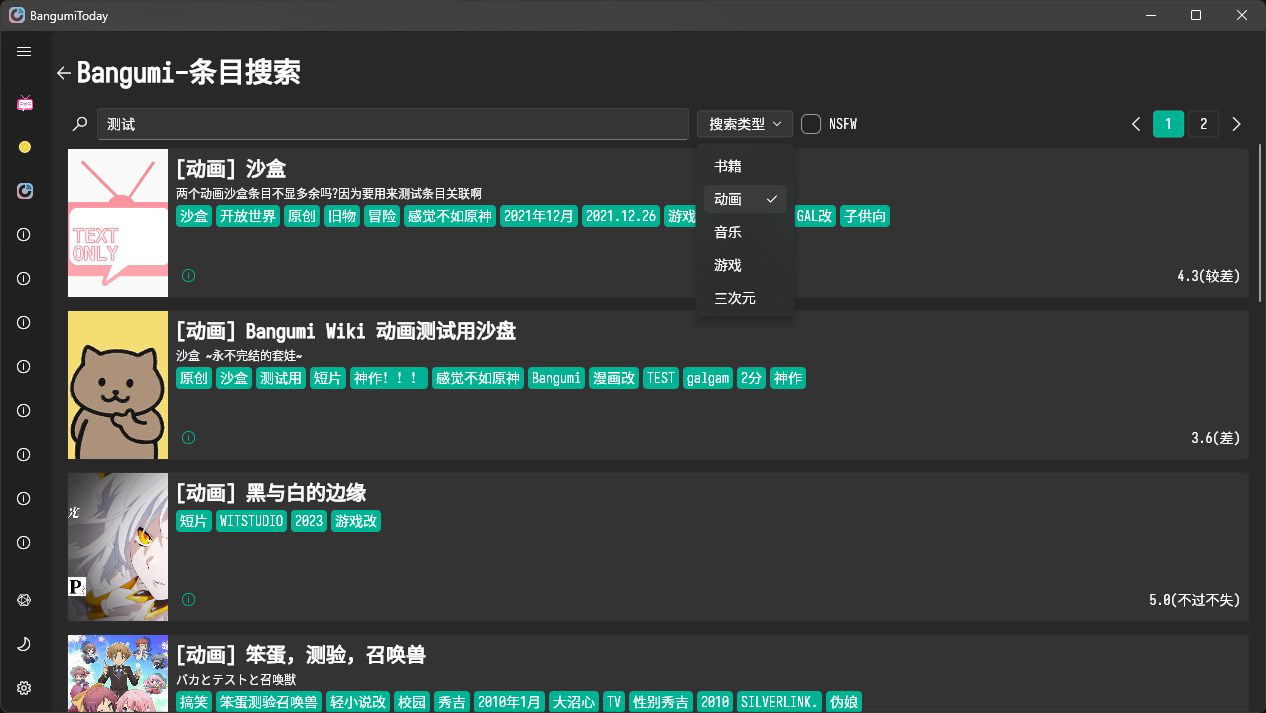Go to results page 2
The height and width of the screenshot is (713, 1266).
[x=1203, y=124]
